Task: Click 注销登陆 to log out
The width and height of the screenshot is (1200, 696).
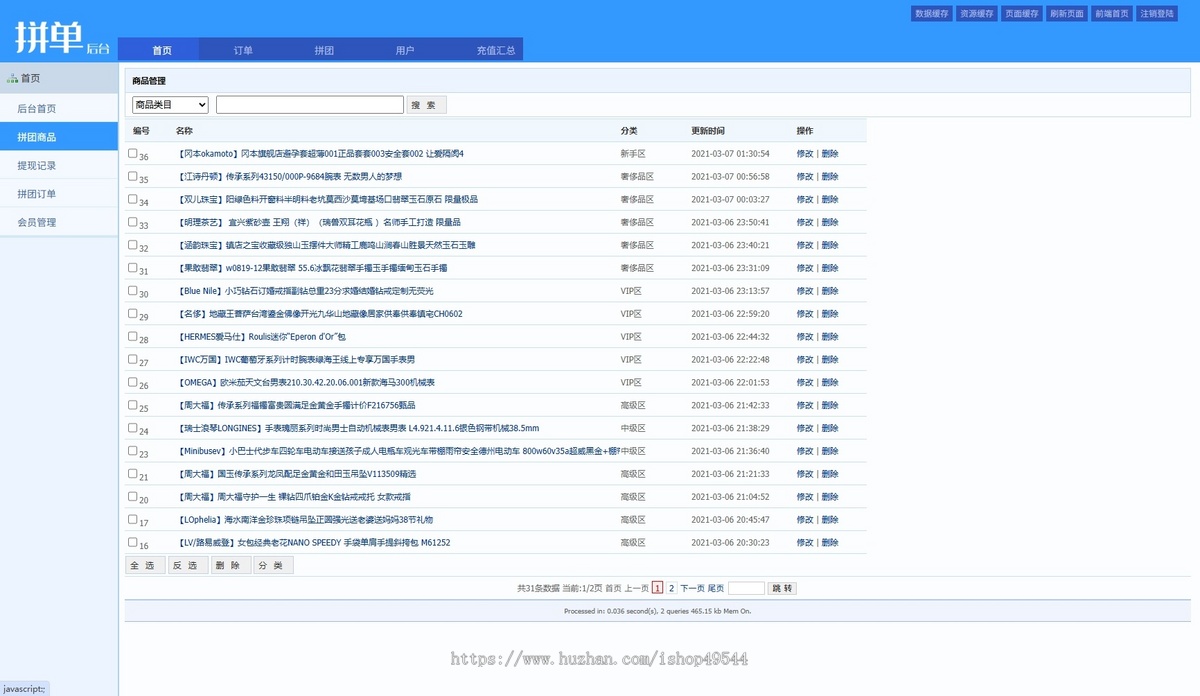Action: 1157,14
